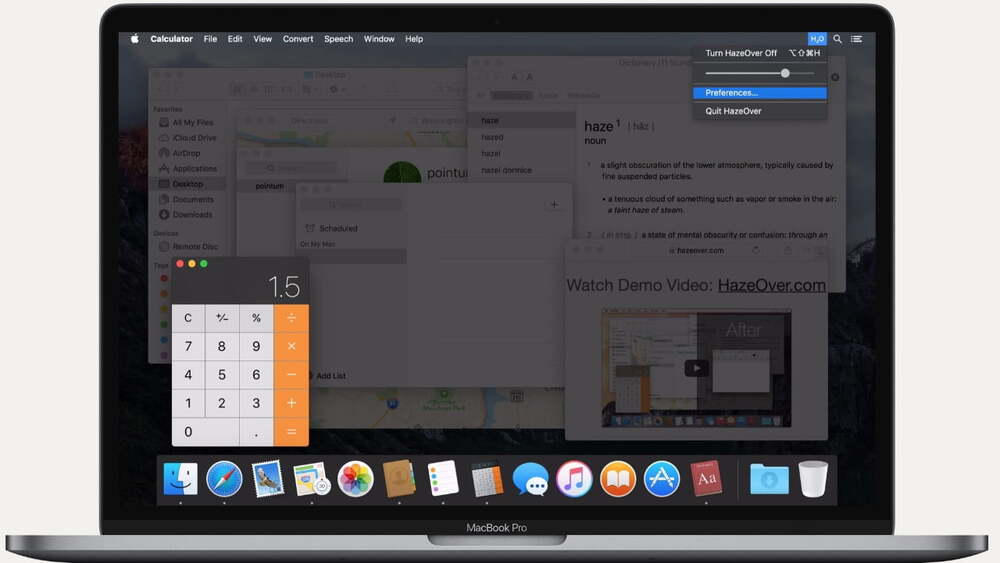Select Preferences… in HazeOver menu

[732, 93]
